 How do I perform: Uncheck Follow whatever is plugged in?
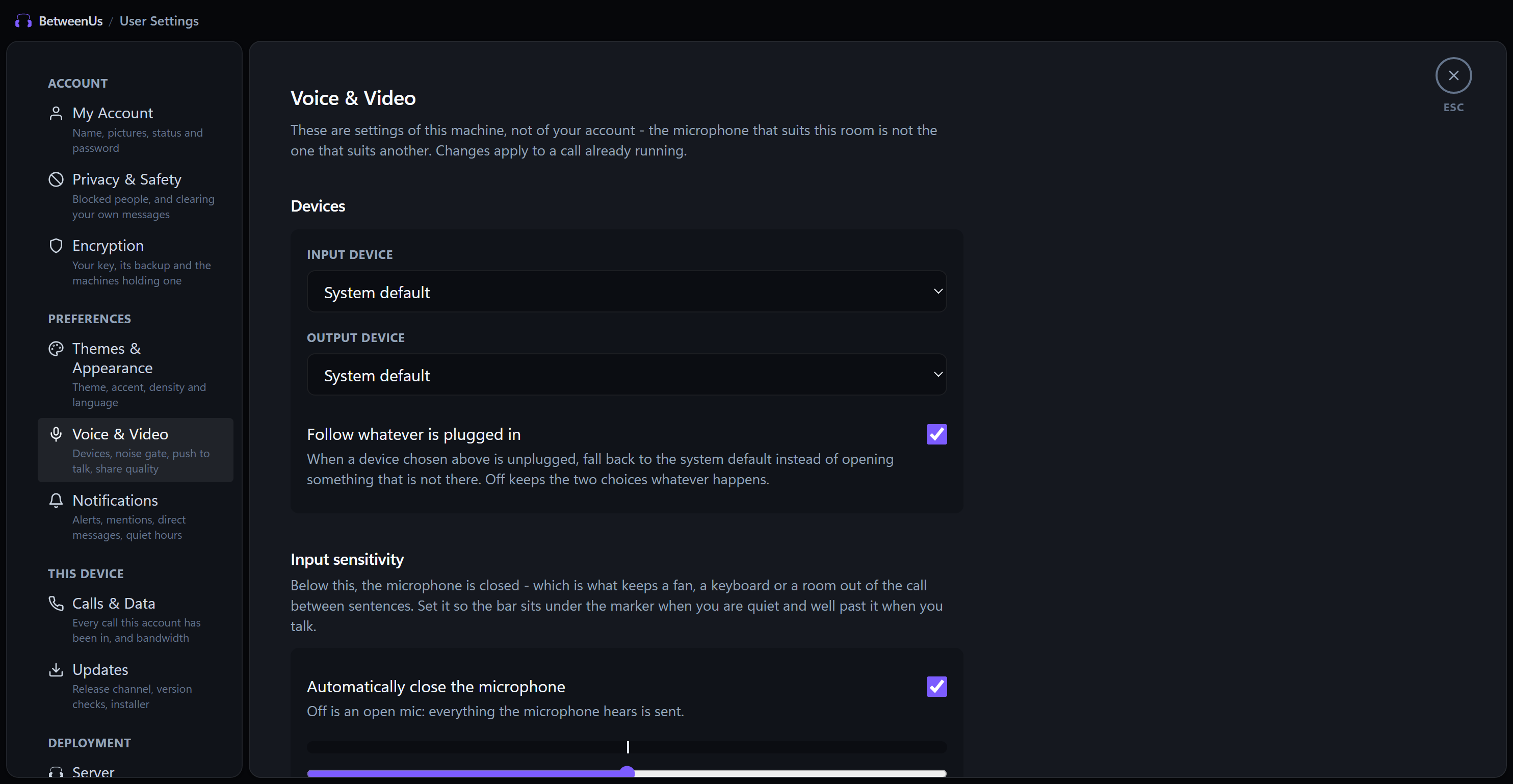[936, 435]
